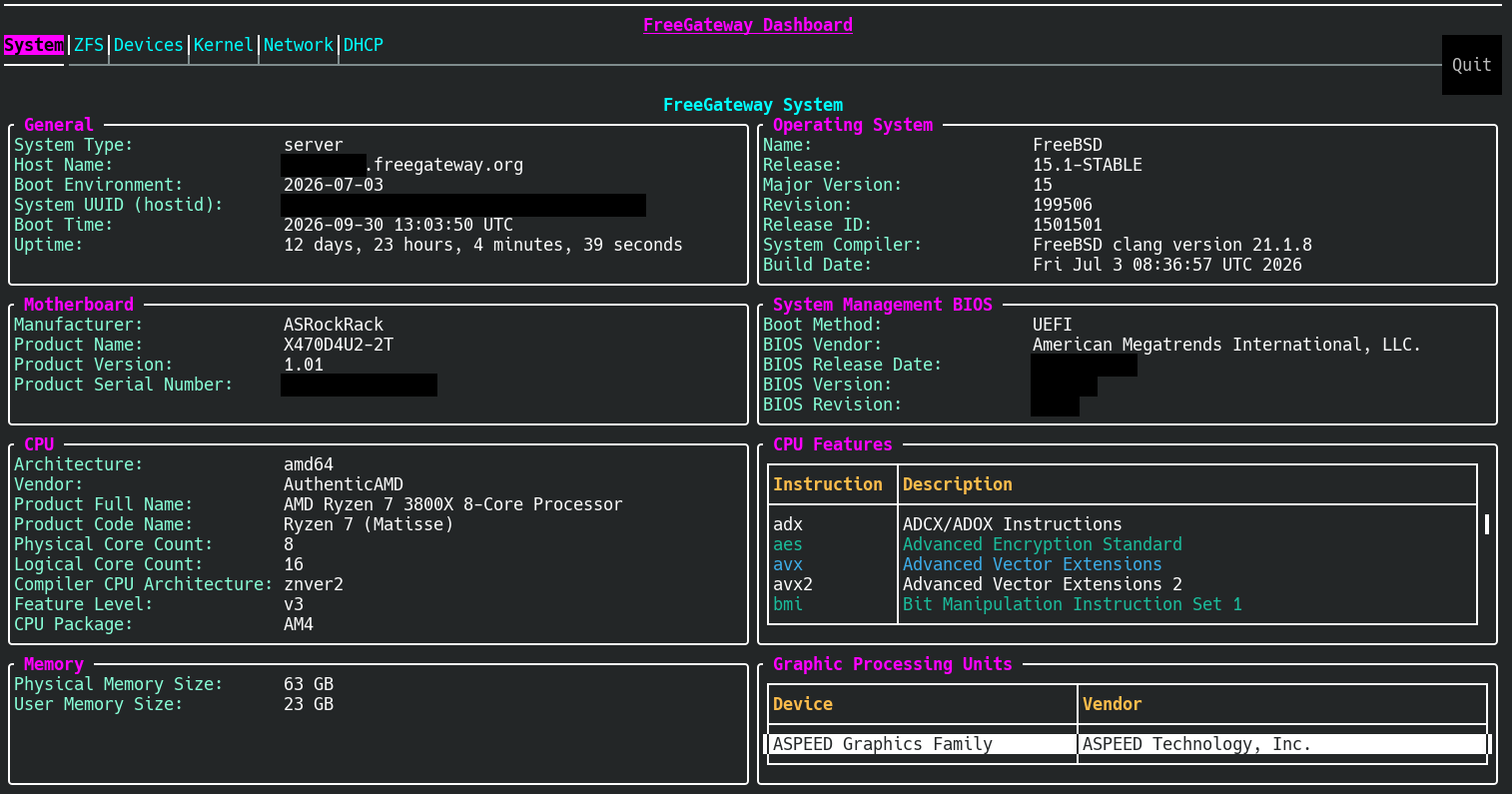The height and width of the screenshot is (794, 1512).
Task: Click the highlighted System tab
Action: [x=34, y=45]
